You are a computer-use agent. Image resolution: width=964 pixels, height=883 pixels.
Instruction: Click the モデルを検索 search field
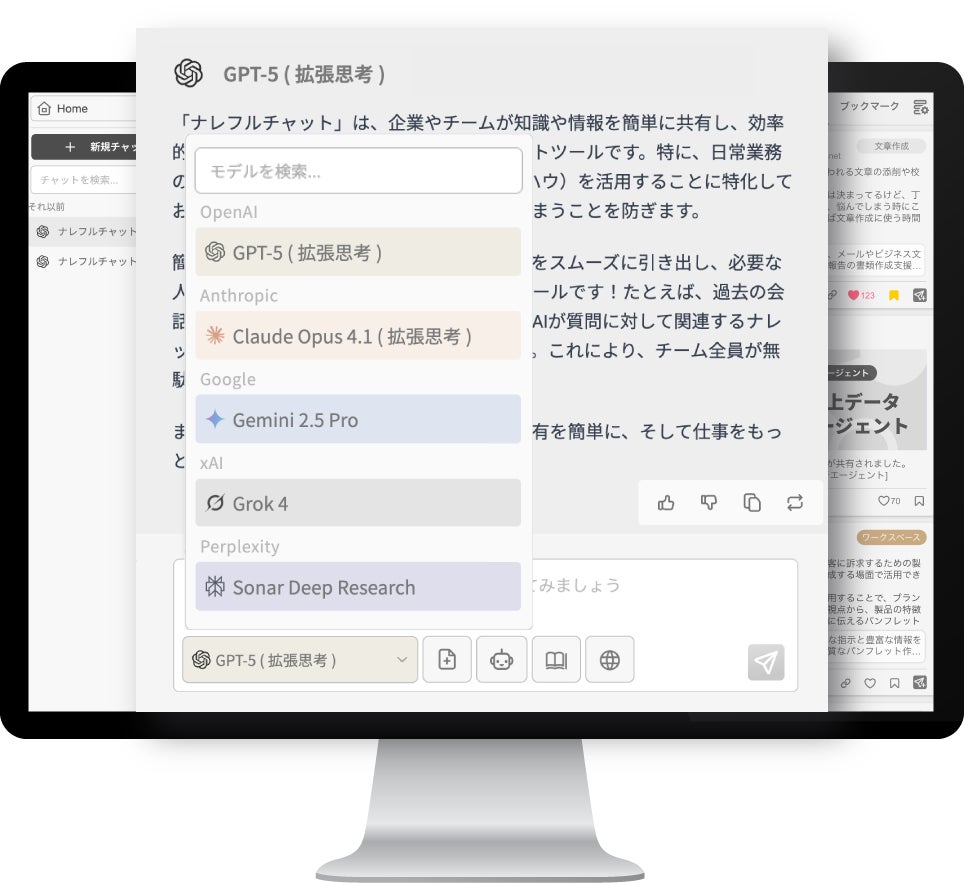pyautogui.click(x=358, y=170)
